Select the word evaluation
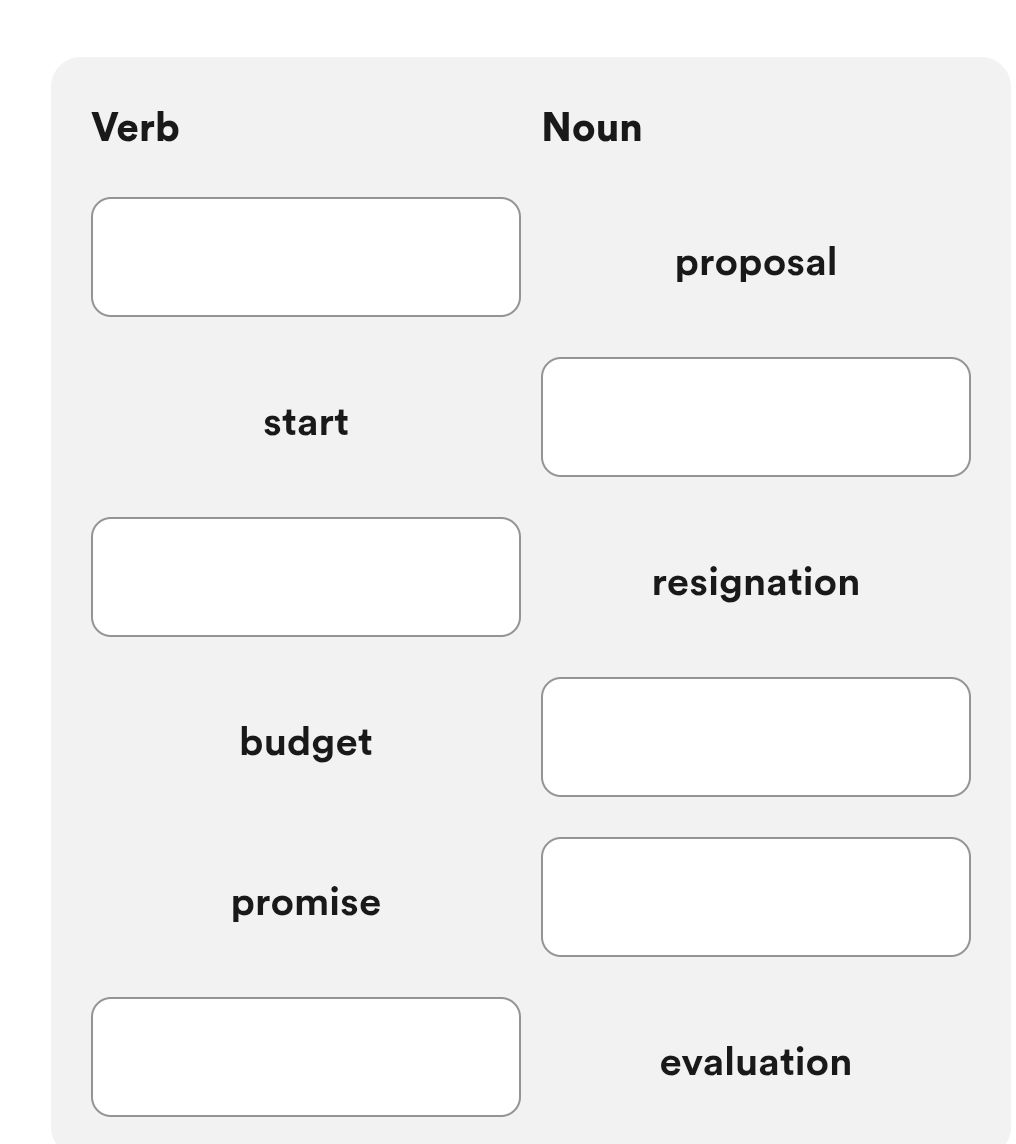This screenshot has height=1144, width=1016. (x=755, y=1063)
